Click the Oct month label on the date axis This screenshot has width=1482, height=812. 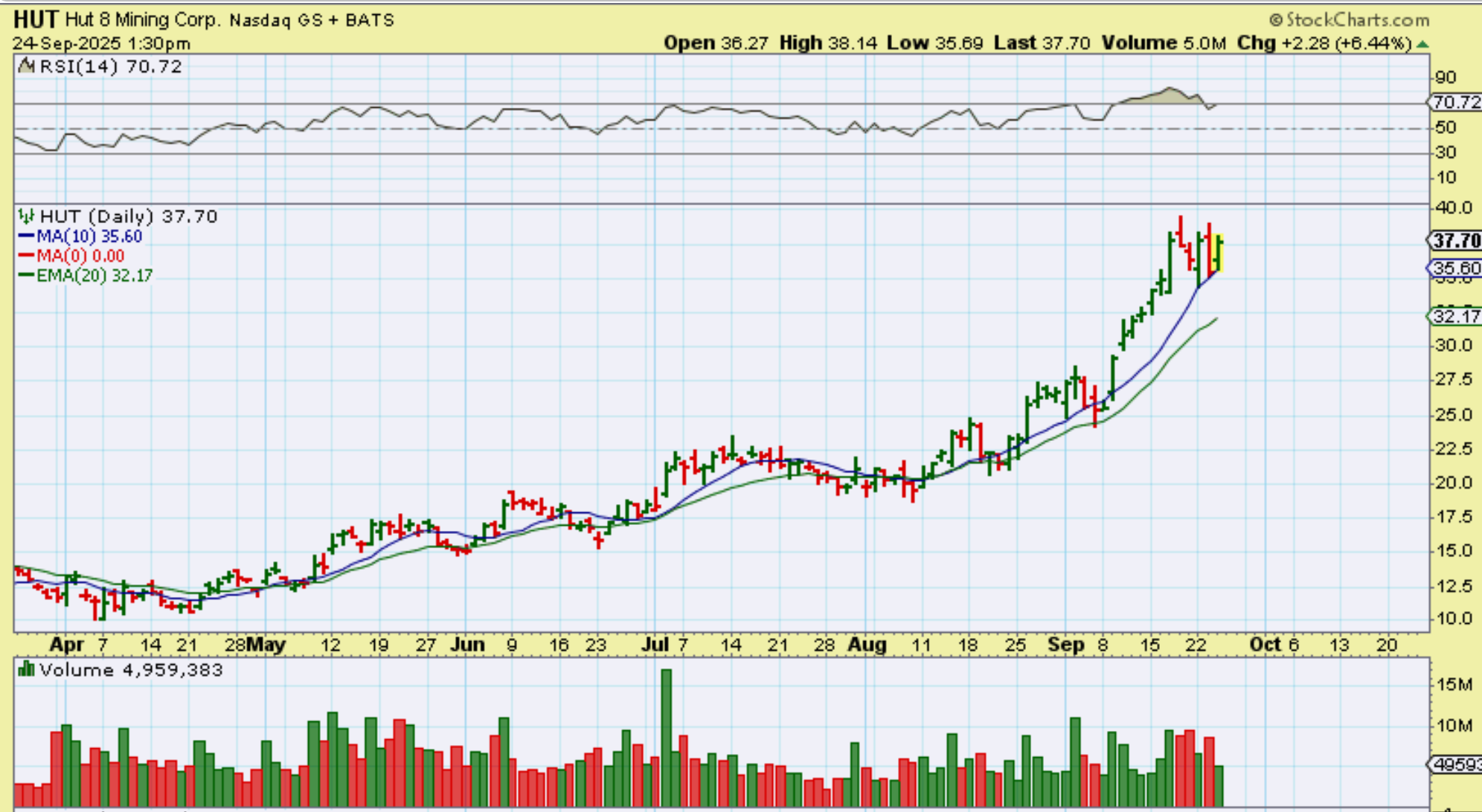tap(1265, 644)
